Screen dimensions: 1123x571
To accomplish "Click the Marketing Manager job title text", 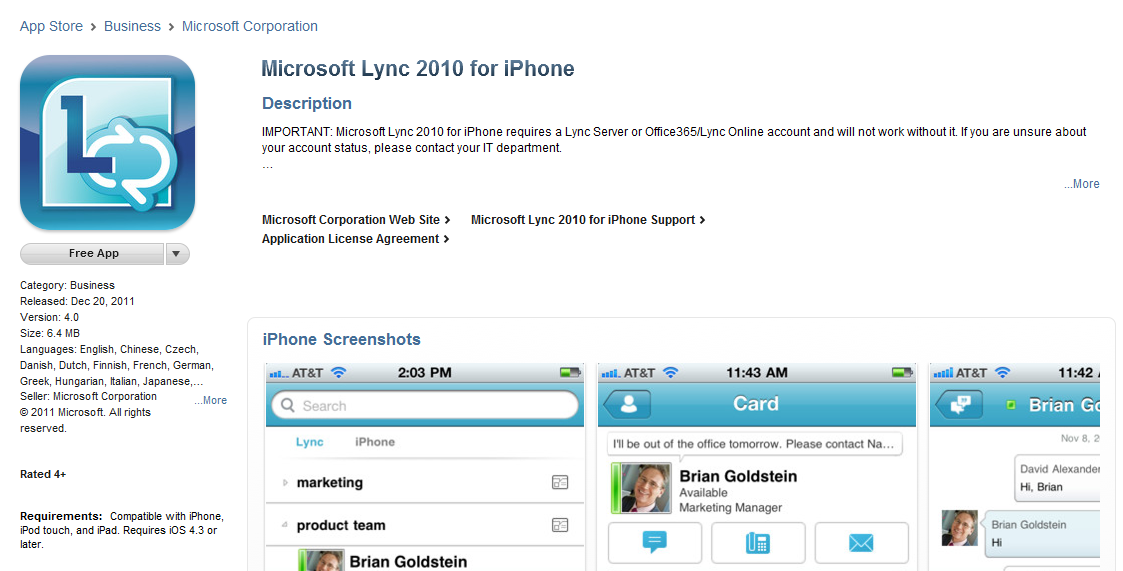I will point(731,508).
